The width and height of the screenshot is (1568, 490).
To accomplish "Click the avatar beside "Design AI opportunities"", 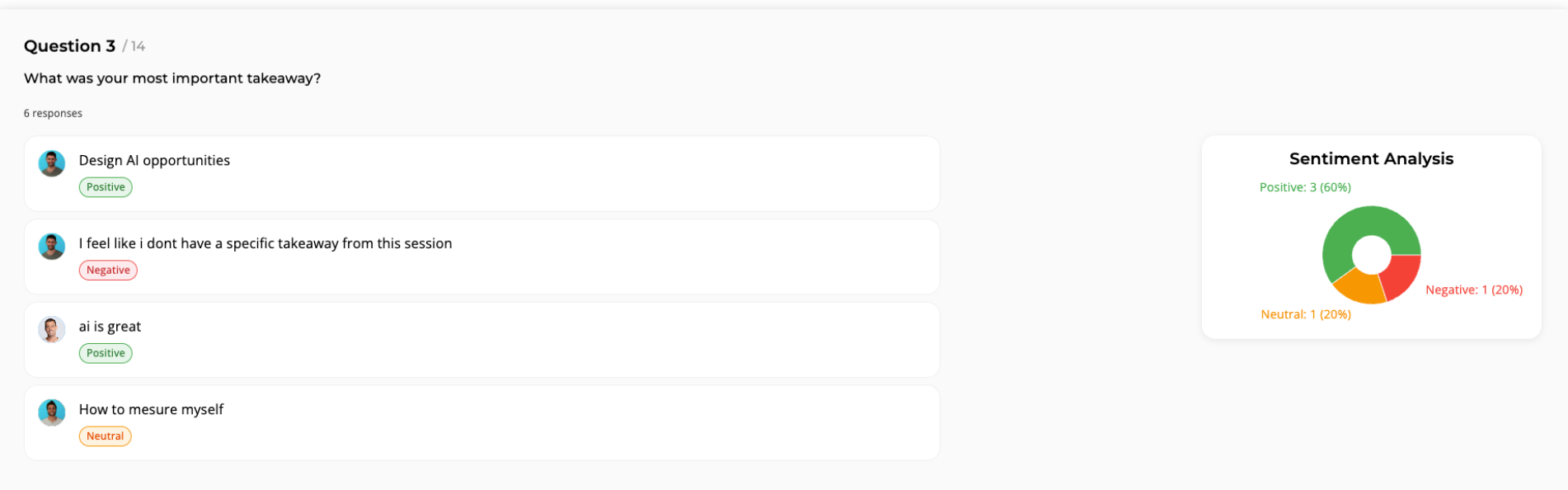I will tap(52, 163).
